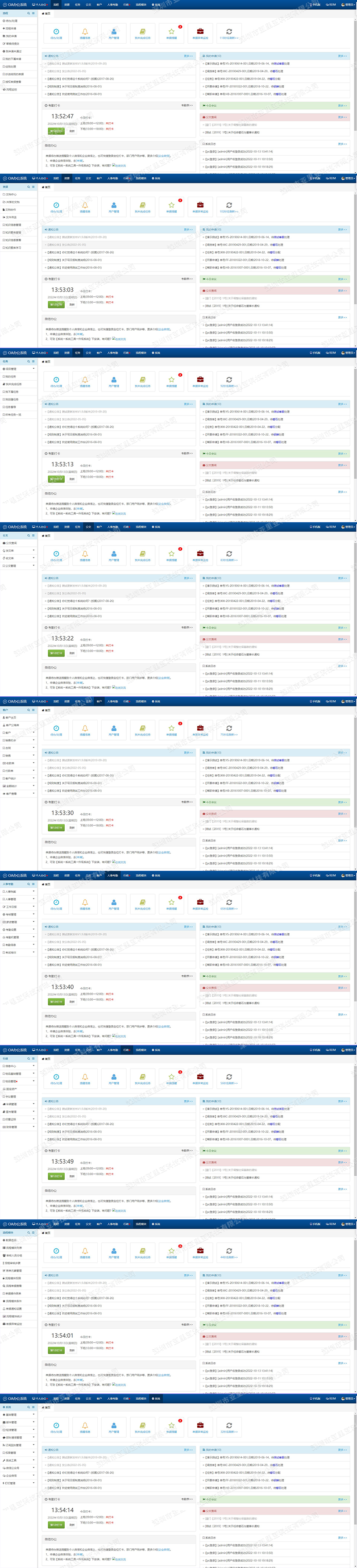
Task: Expand 发文单 in the 公文 sidebar
Action: pyautogui.click(x=19, y=551)
